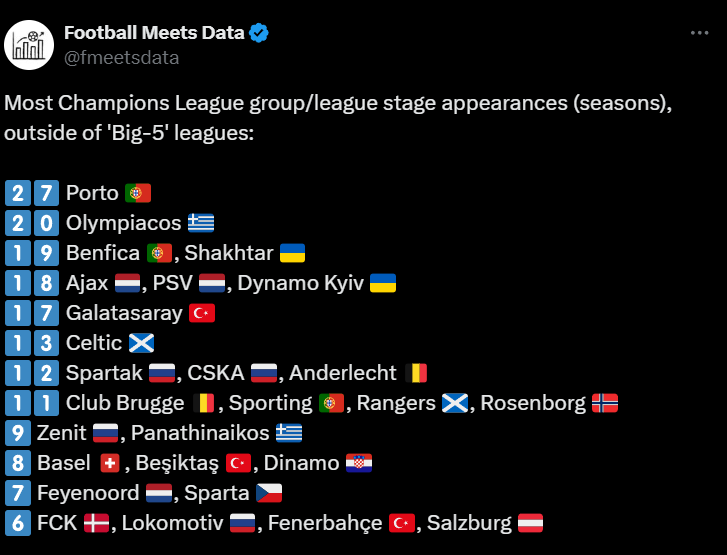Click the Netherlands flag next to Ajax

128,283
